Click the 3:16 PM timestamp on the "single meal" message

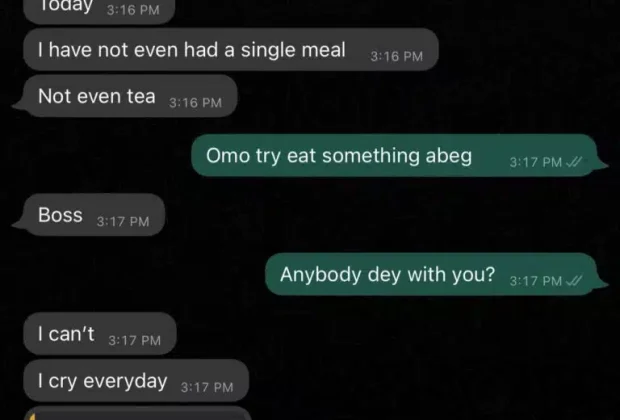(396, 56)
